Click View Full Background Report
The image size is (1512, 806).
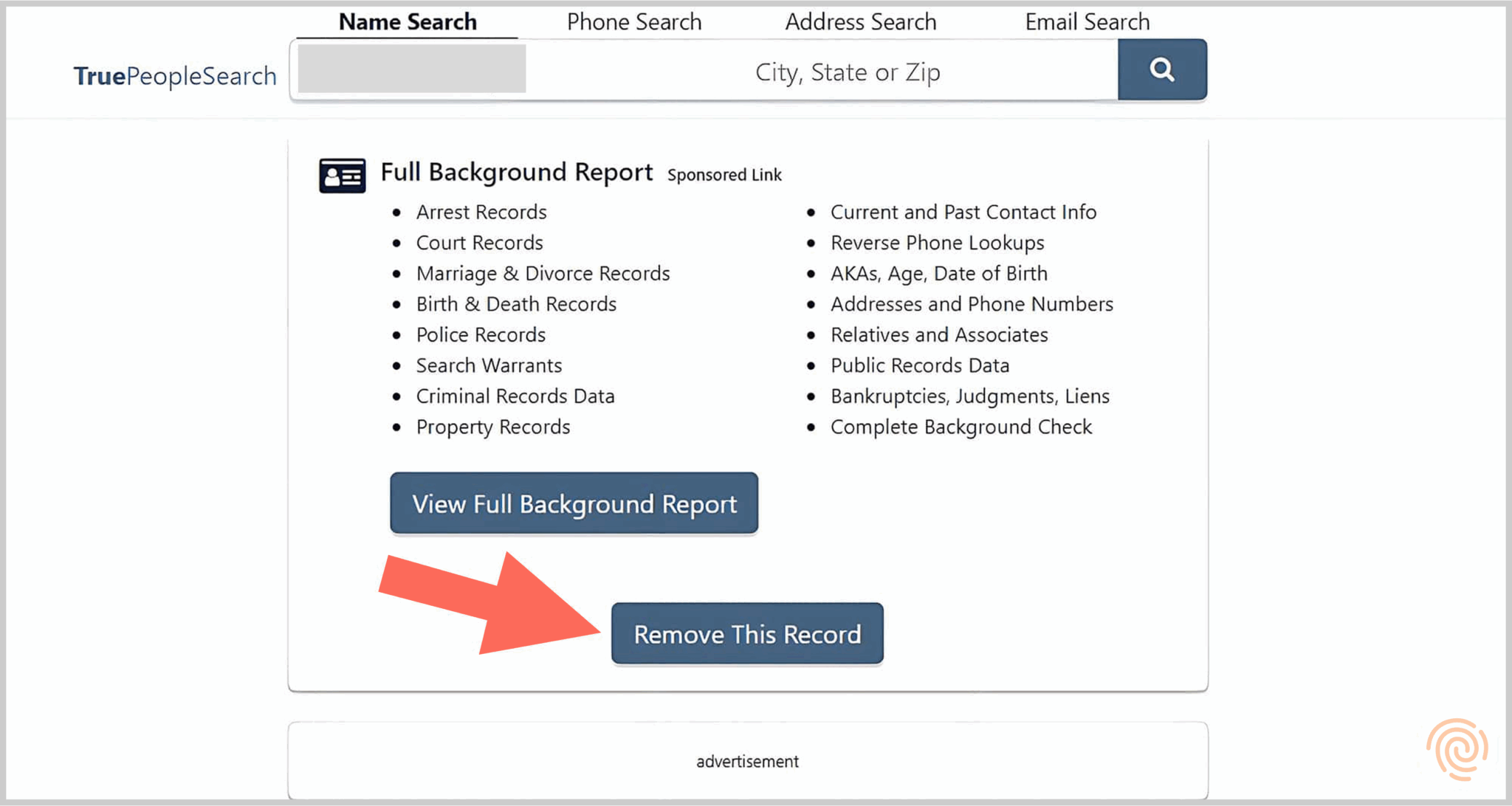pyautogui.click(x=574, y=503)
